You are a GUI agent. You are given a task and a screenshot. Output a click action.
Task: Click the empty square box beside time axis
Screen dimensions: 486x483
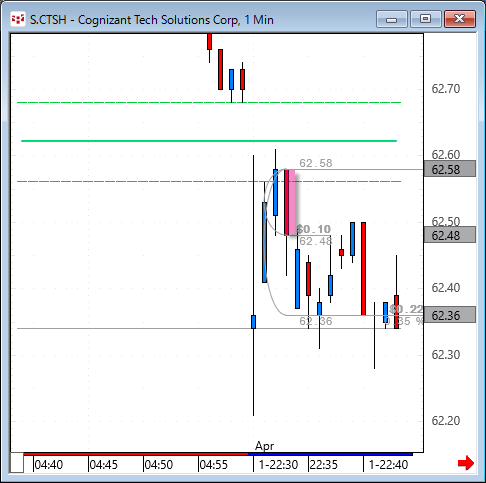(x=16, y=463)
